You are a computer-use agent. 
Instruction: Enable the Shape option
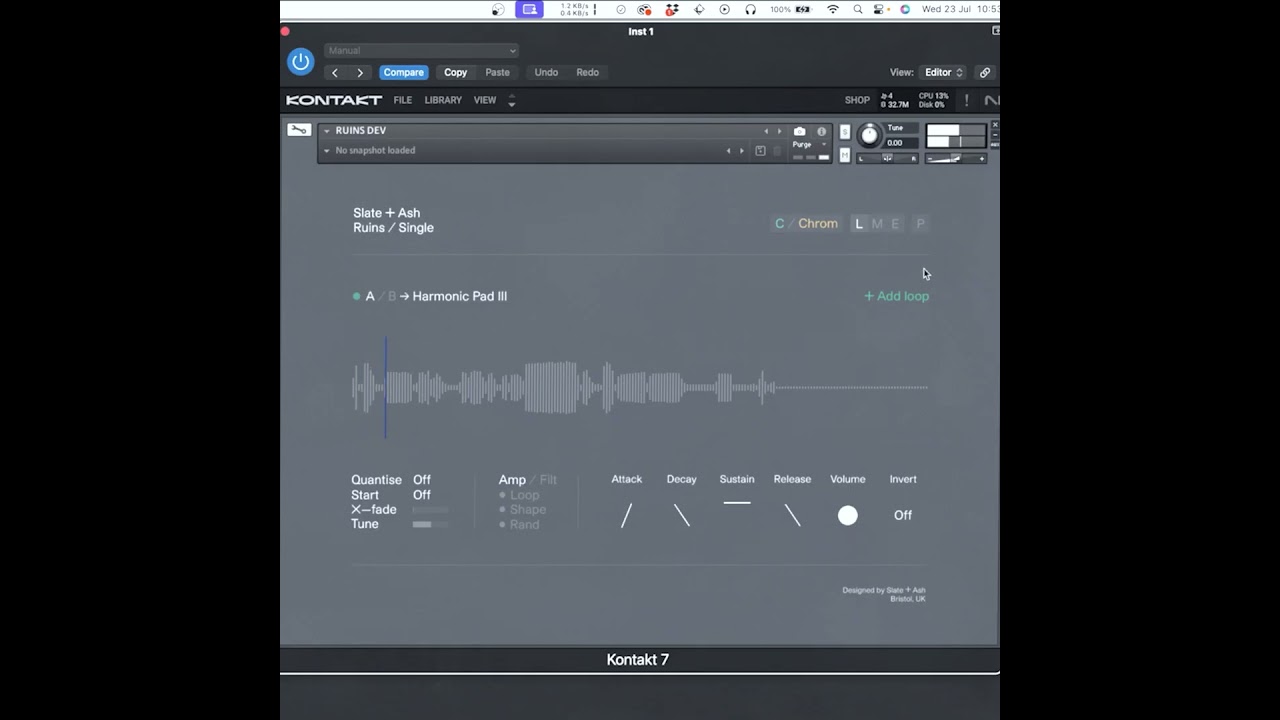click(523, 510)
